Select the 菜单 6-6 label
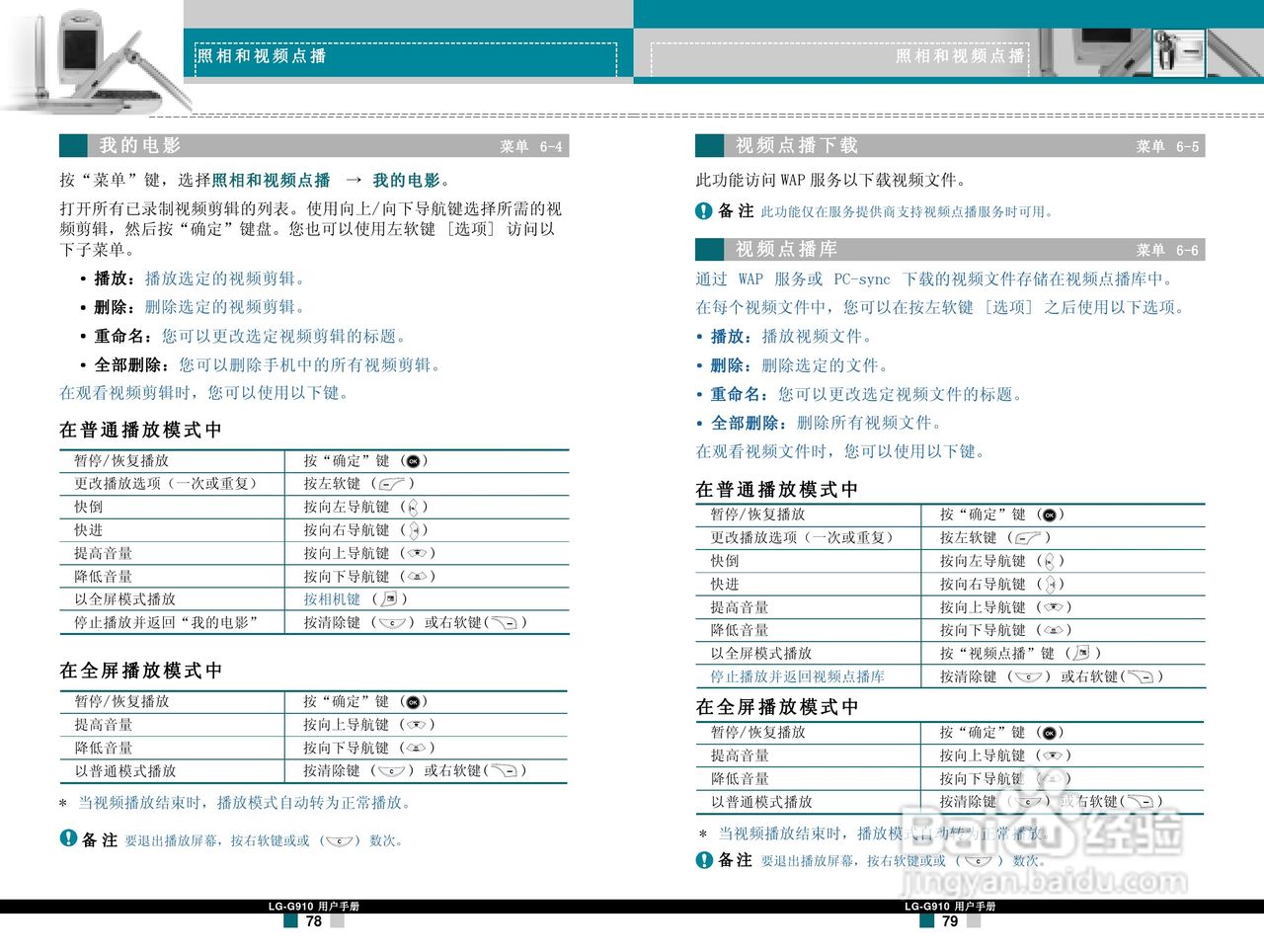 pyautogui.click(x=1167, y=251)
